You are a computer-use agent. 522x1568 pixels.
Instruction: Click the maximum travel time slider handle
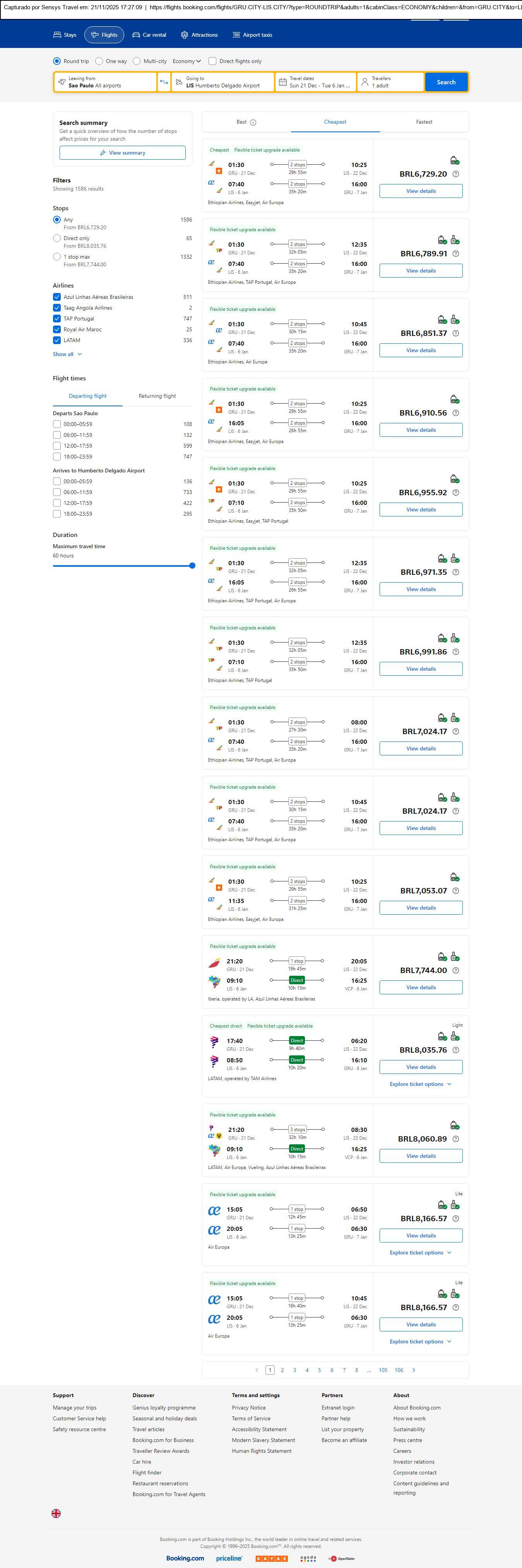point(192,566)
